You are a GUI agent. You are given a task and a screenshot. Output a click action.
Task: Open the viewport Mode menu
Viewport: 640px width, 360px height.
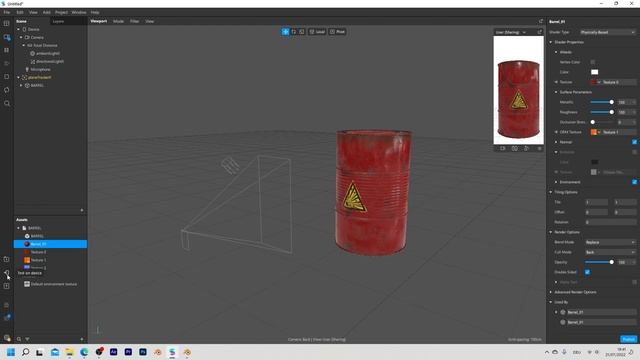(x=118, y=21)
